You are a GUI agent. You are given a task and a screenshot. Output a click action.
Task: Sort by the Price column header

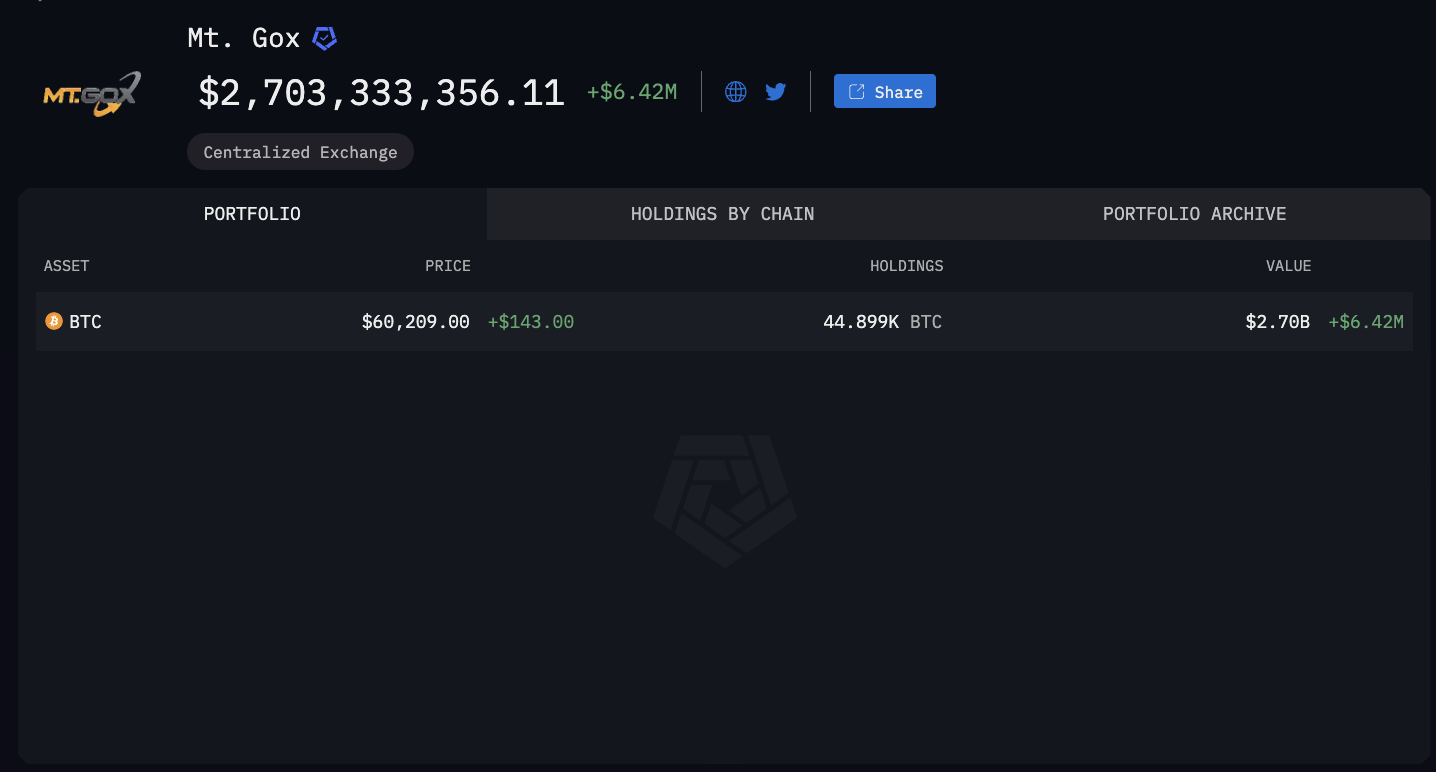click(x=447, y=266)
